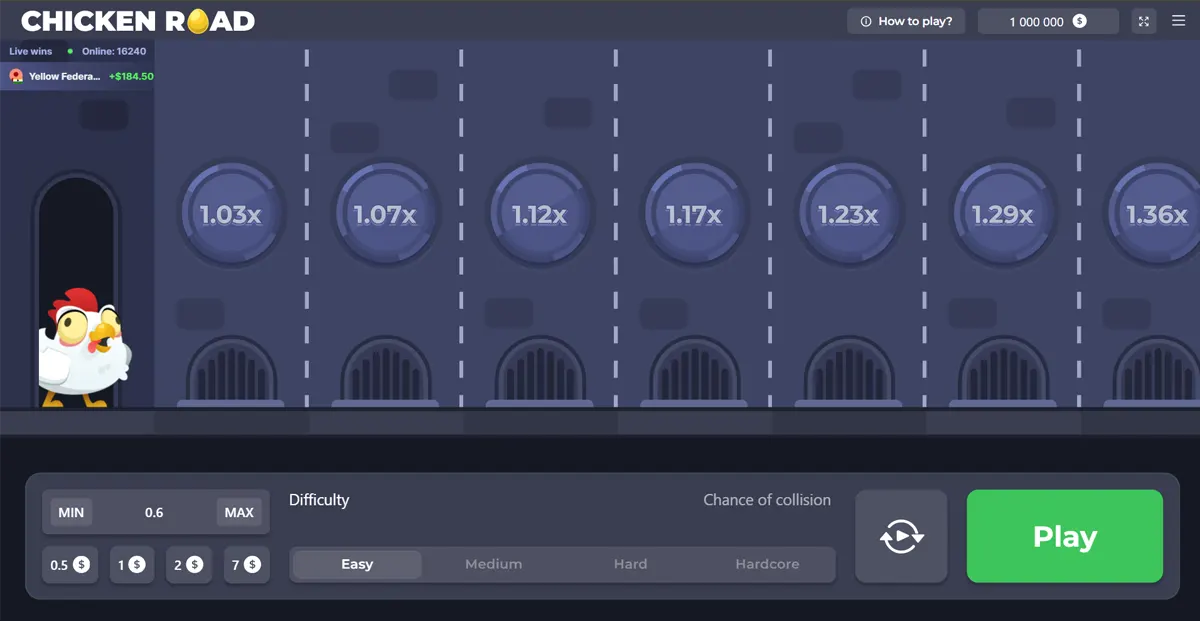The width and height of the screenshot is (1200, 621).
Task: Select Hardcore difficulty
Action: (x=767, y=564)
